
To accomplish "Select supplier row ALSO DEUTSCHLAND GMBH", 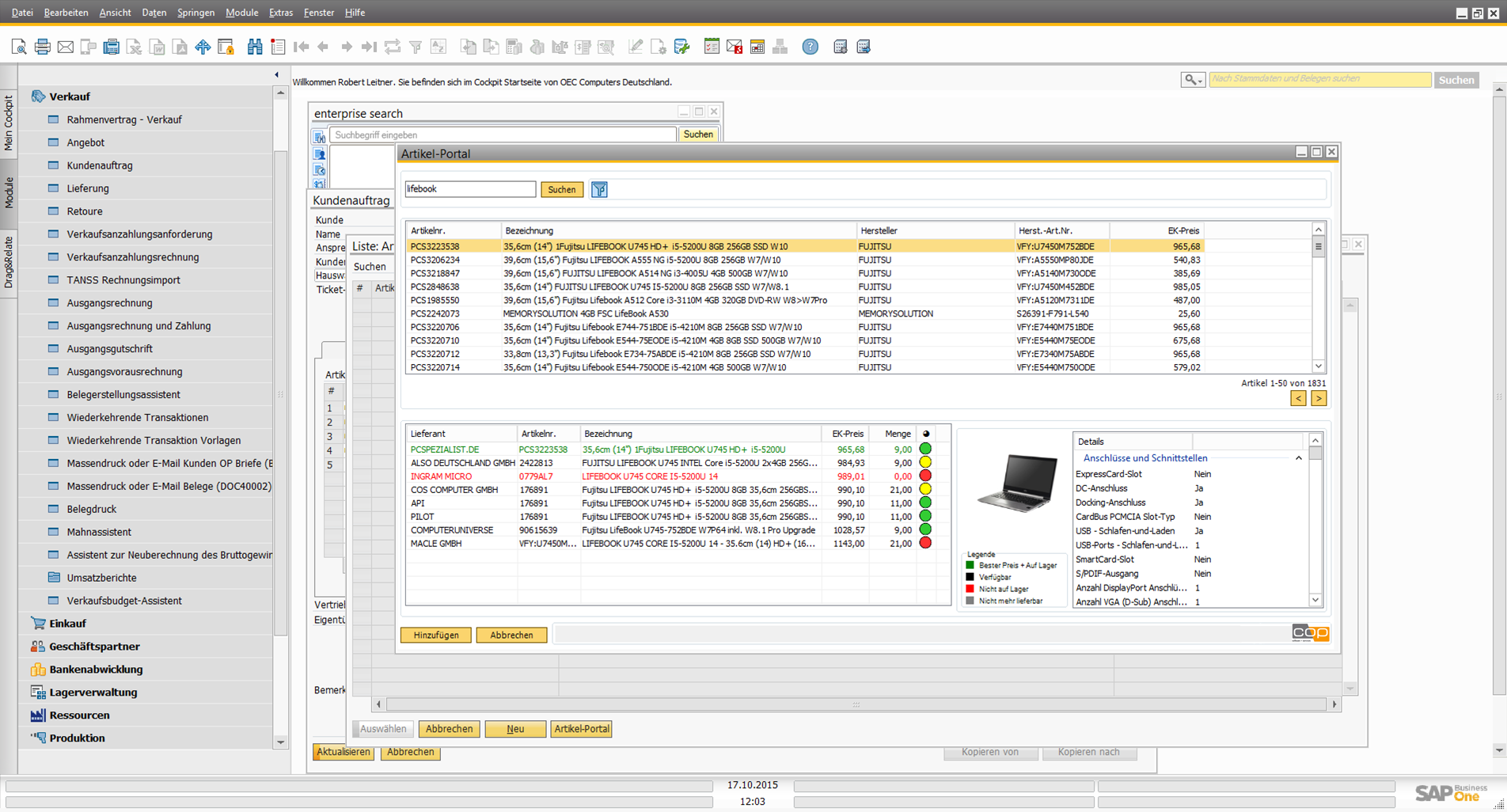I will (x=670, y=463).
